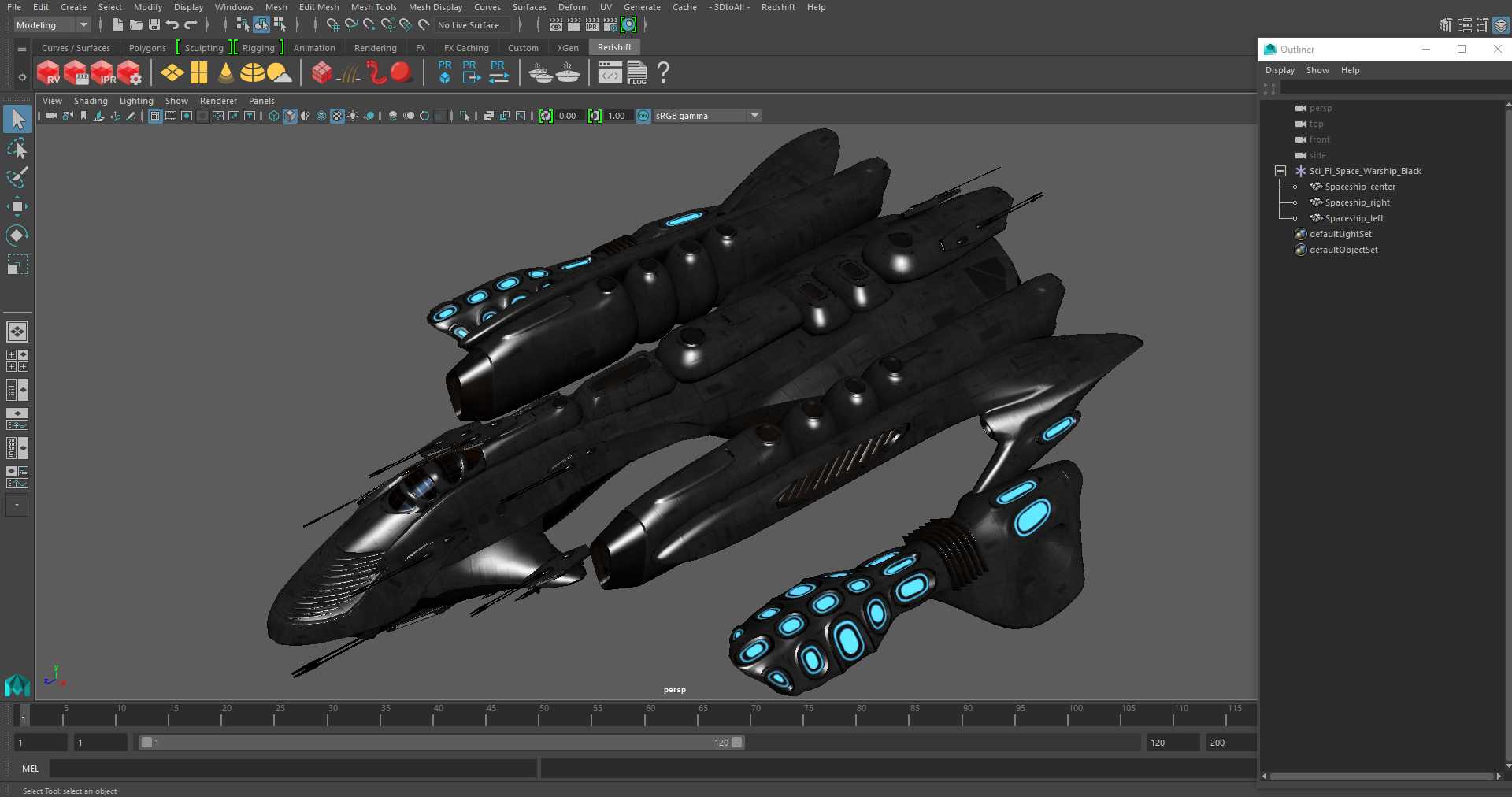
Task: Toggle color management view transform button
Action: 643,116
